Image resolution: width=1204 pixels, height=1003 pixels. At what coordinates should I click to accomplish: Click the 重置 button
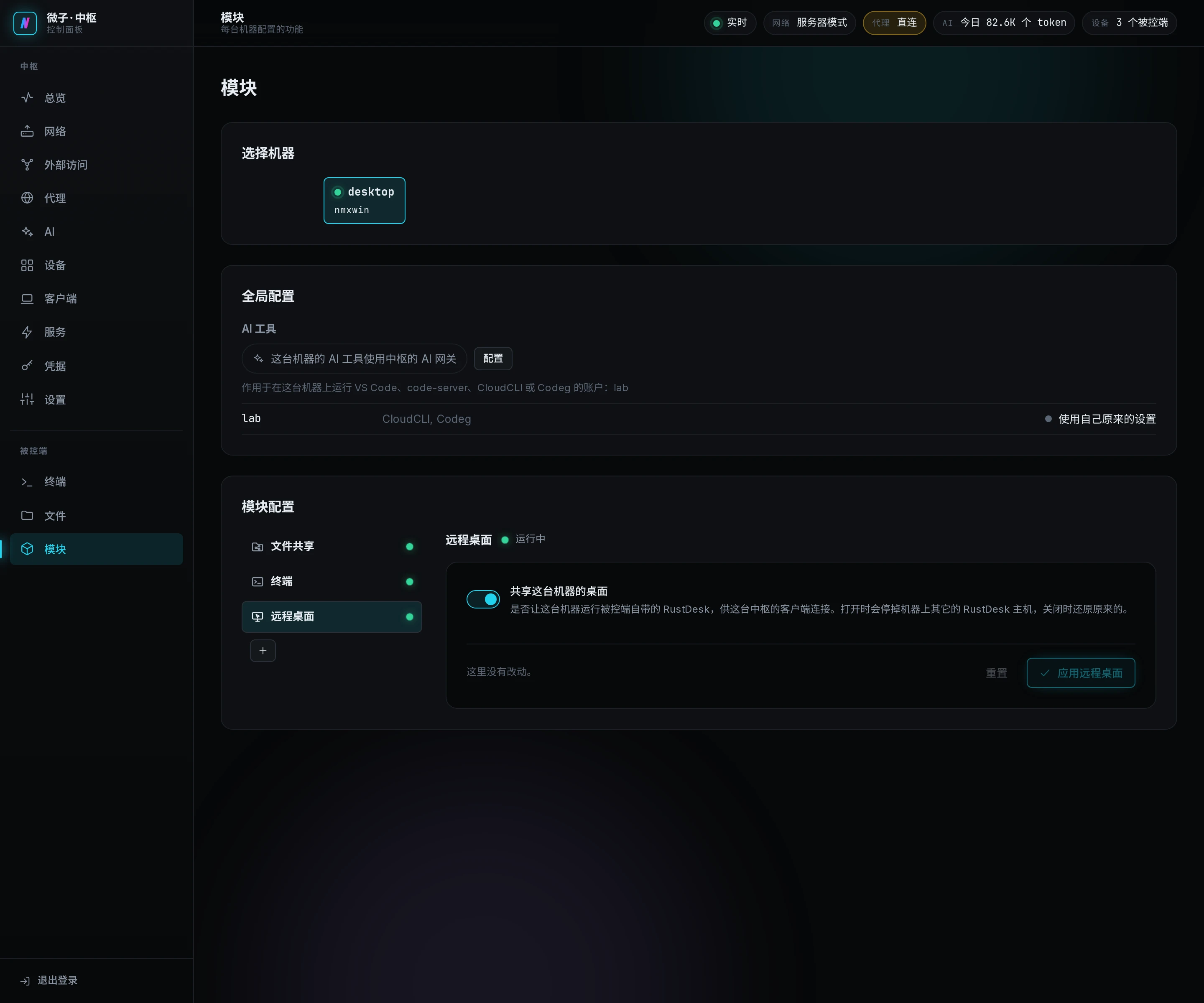coord(996,673)
